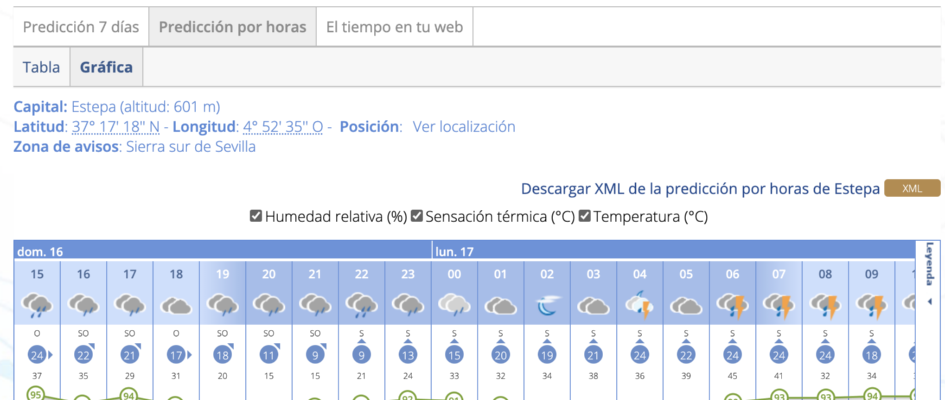Open the Predicción 7 días tab
The width and height of the screenshot is (945, 400).
coord(81,27)
